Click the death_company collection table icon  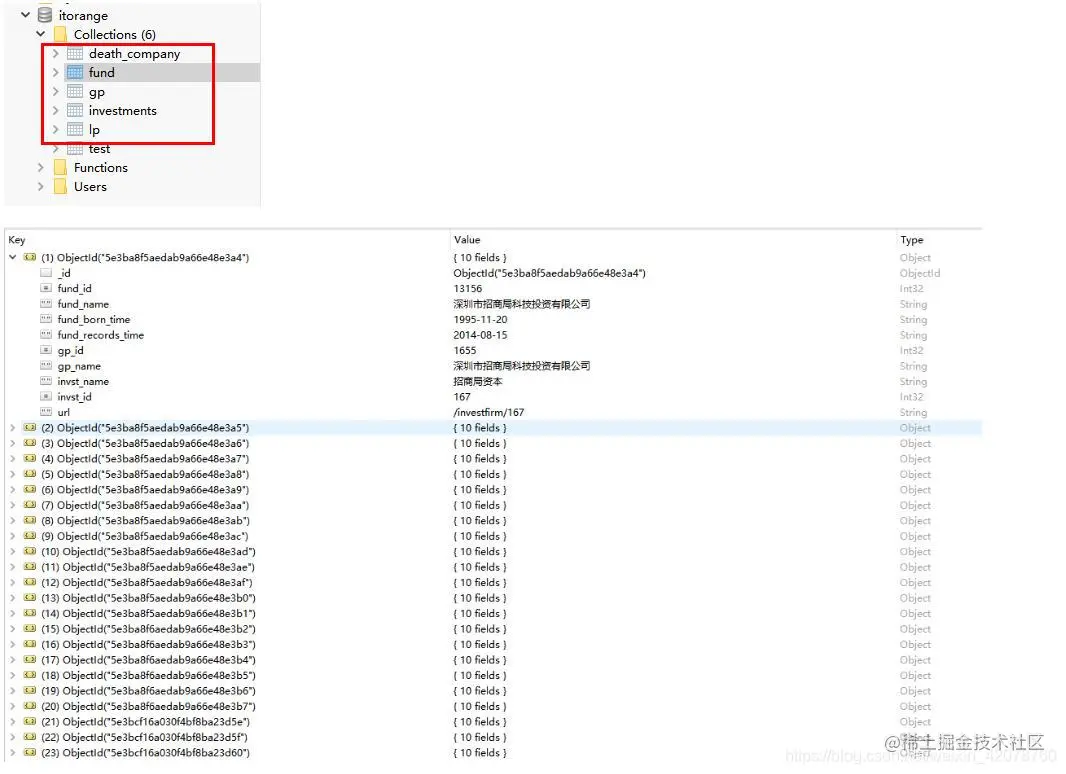(75, 53)
